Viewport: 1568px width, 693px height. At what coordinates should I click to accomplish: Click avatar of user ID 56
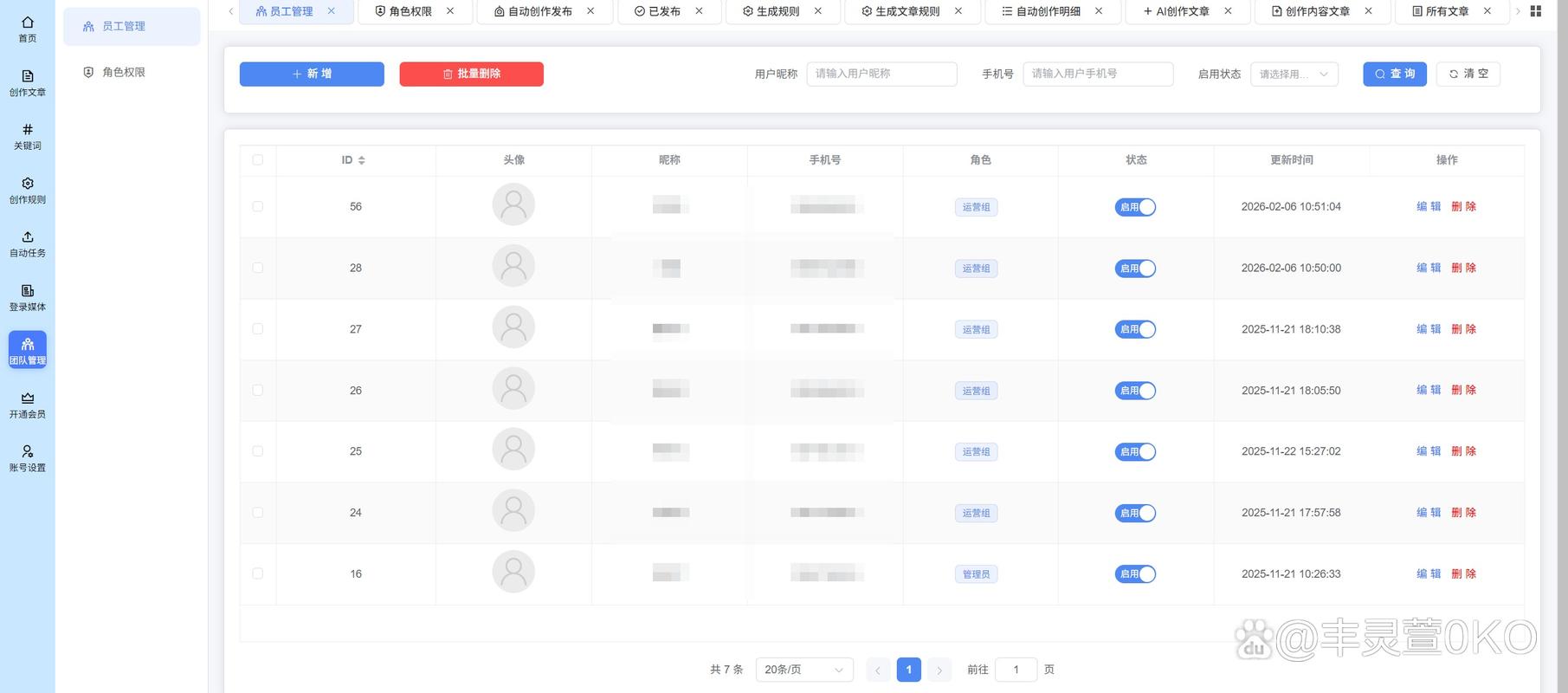pos(513,204)
